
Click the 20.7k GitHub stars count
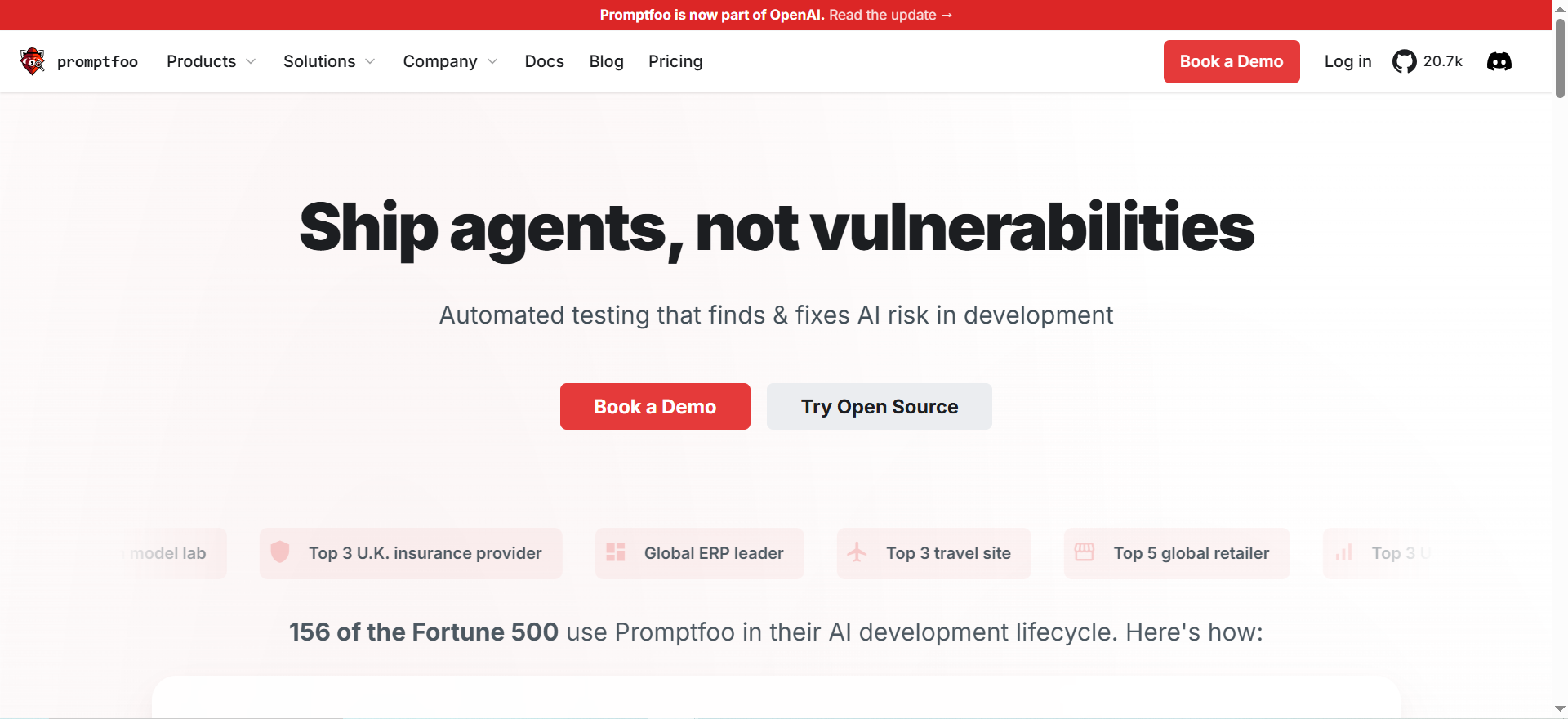tap(1443, 61)
